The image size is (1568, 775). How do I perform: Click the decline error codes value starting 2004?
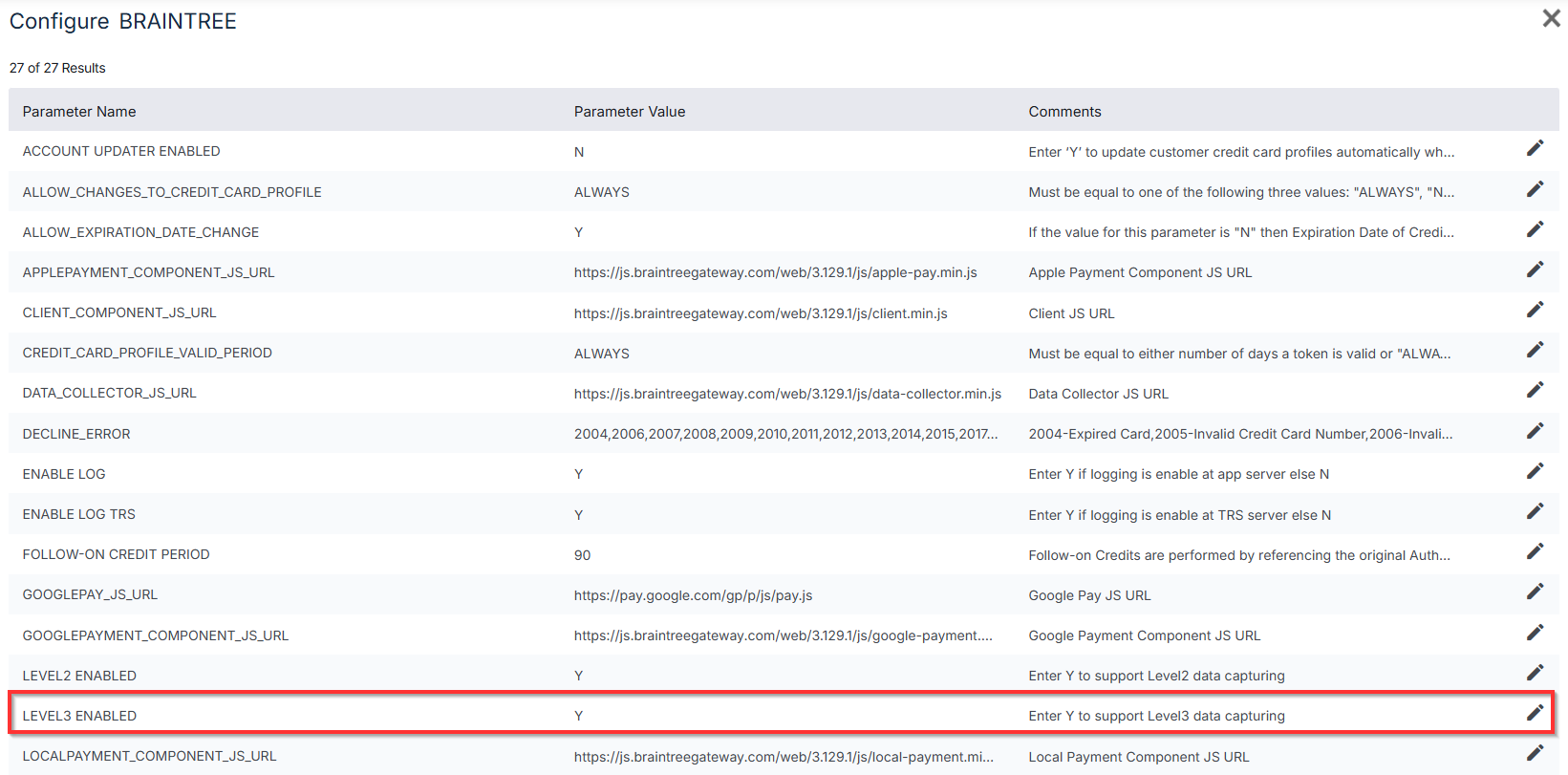point(786,434)
